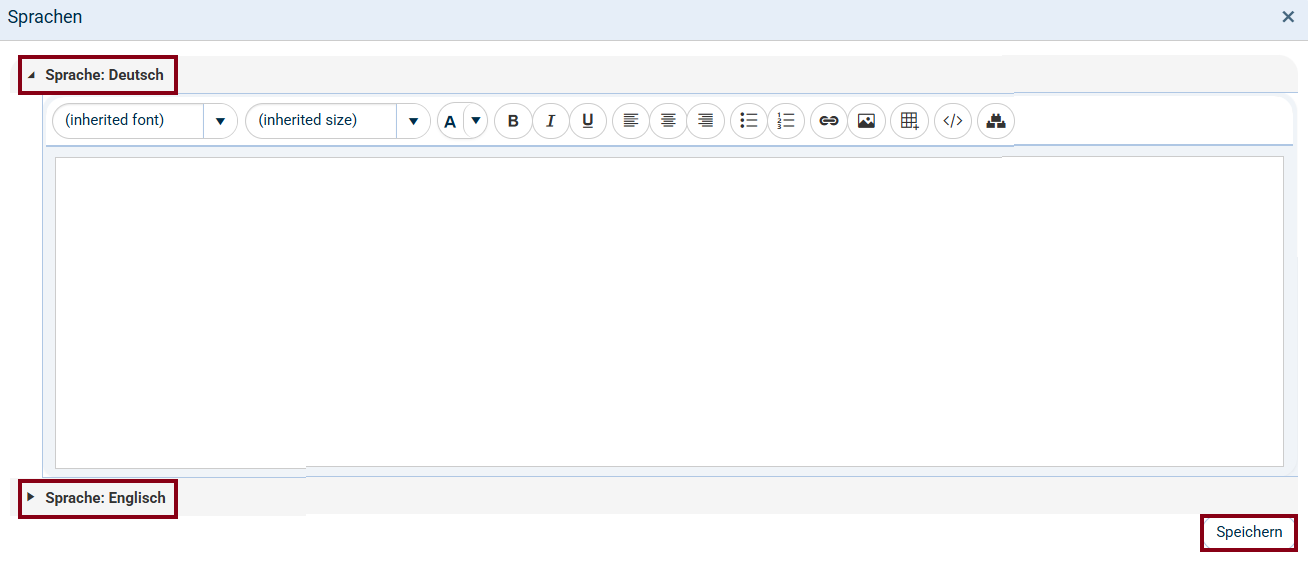Align text to the right
1308x561 pixels.
click(x=705, y=121)
